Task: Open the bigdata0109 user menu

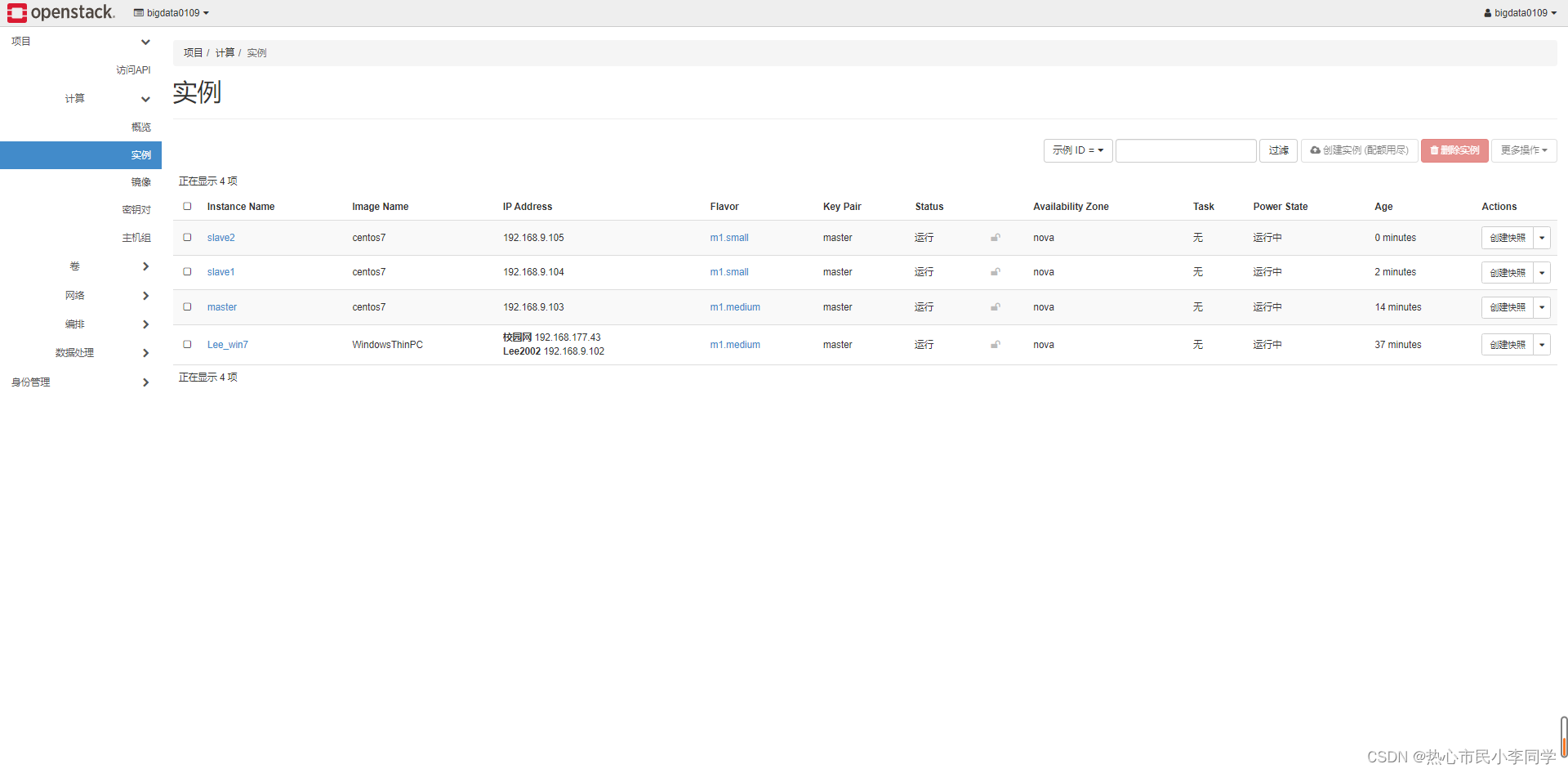Action: pyautogui.click(x=1520, y=13)
